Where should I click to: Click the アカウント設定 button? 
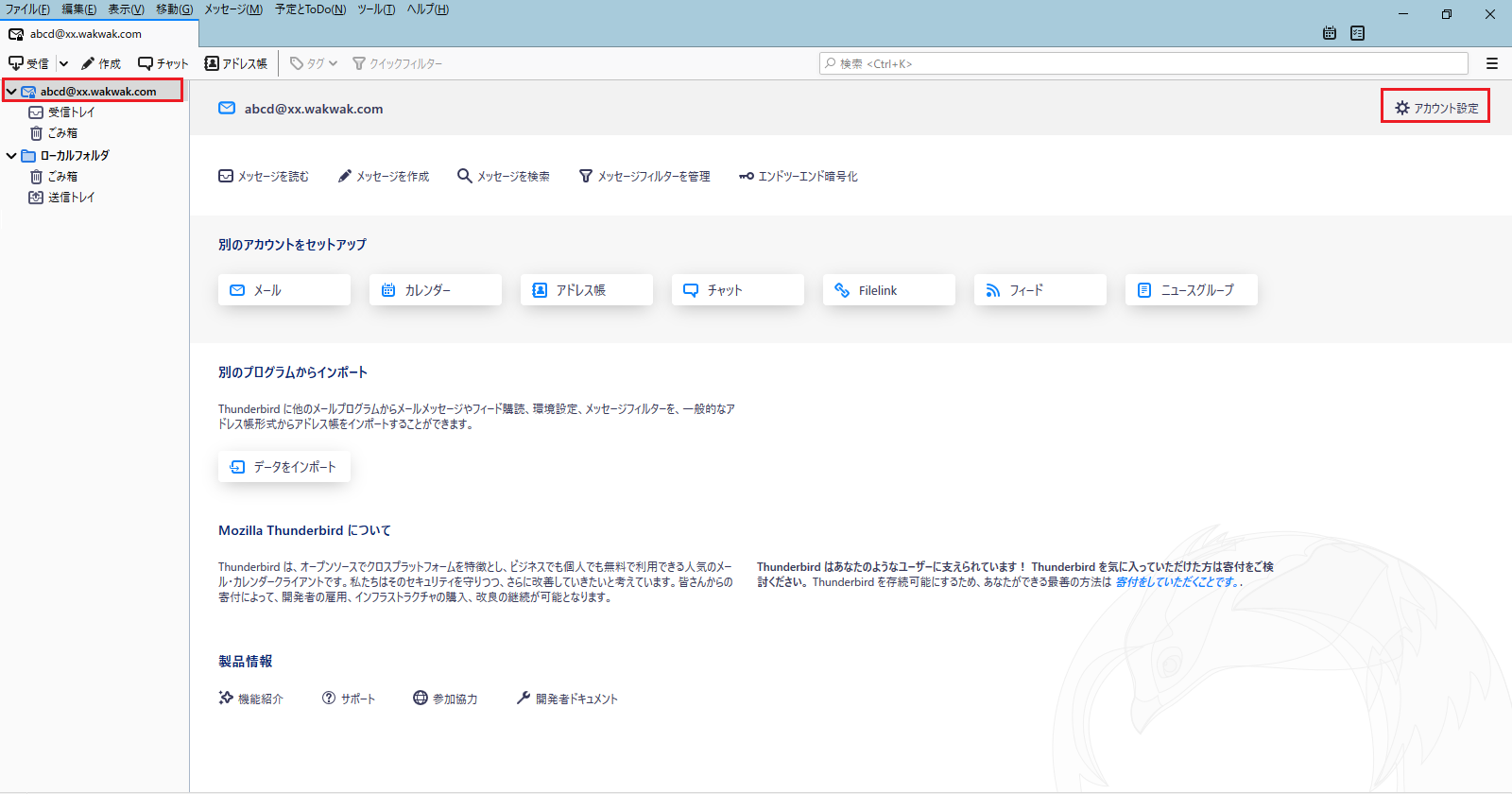coord(1436,108)
